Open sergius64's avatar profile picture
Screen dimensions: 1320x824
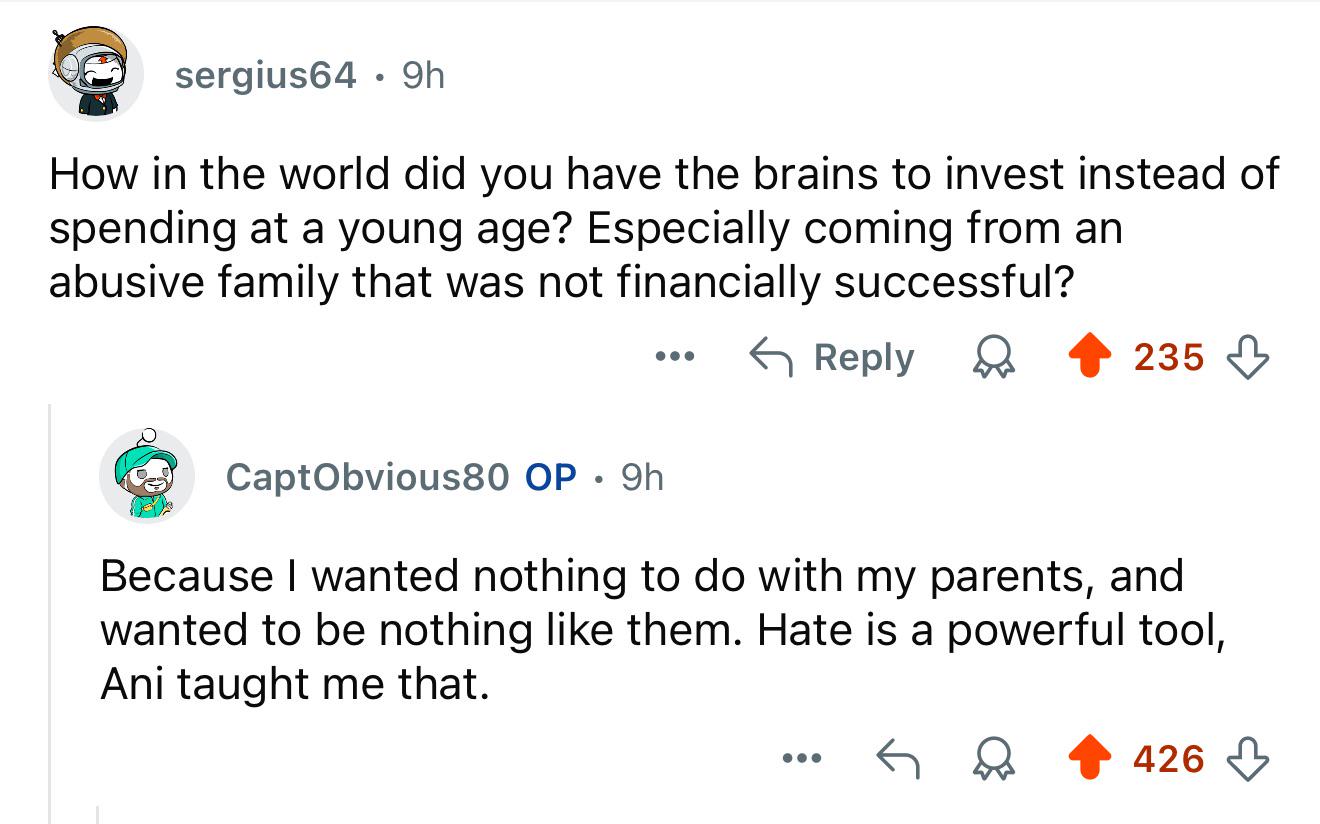click(96, 73)
